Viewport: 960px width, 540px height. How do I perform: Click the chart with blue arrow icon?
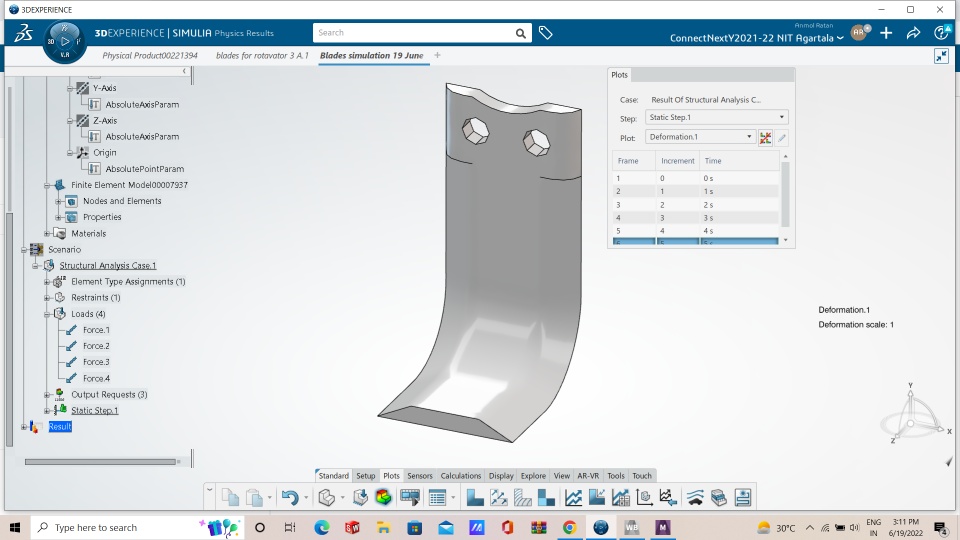pos(668,497)
